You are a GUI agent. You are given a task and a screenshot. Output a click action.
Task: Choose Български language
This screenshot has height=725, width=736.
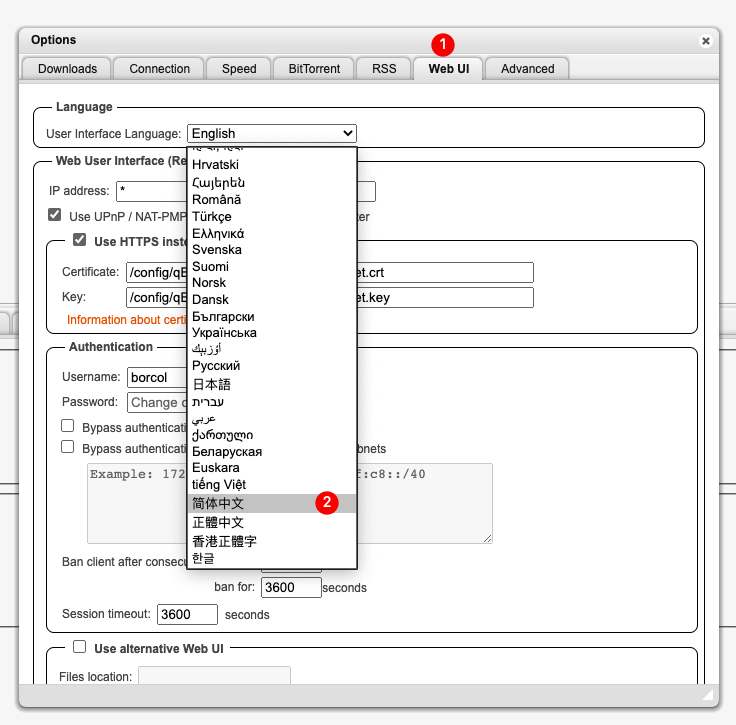point(272,316)
